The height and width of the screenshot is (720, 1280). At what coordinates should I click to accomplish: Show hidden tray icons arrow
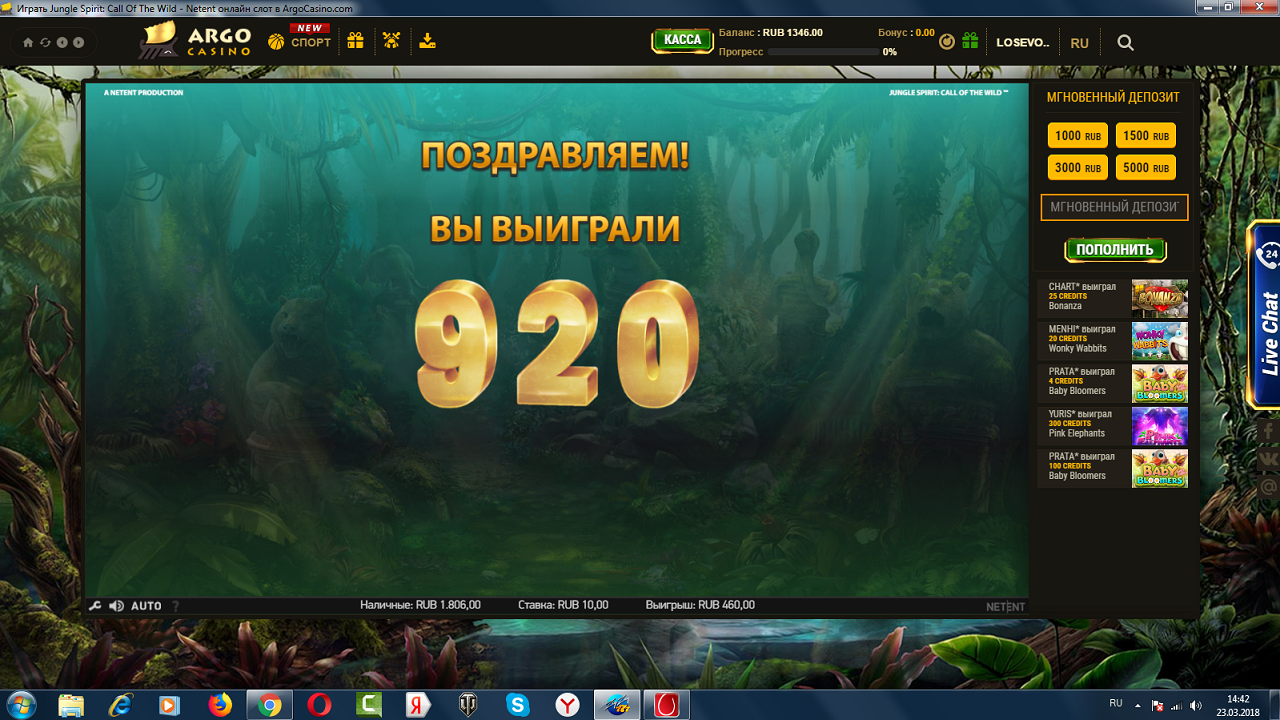[x=1137, y=706]
